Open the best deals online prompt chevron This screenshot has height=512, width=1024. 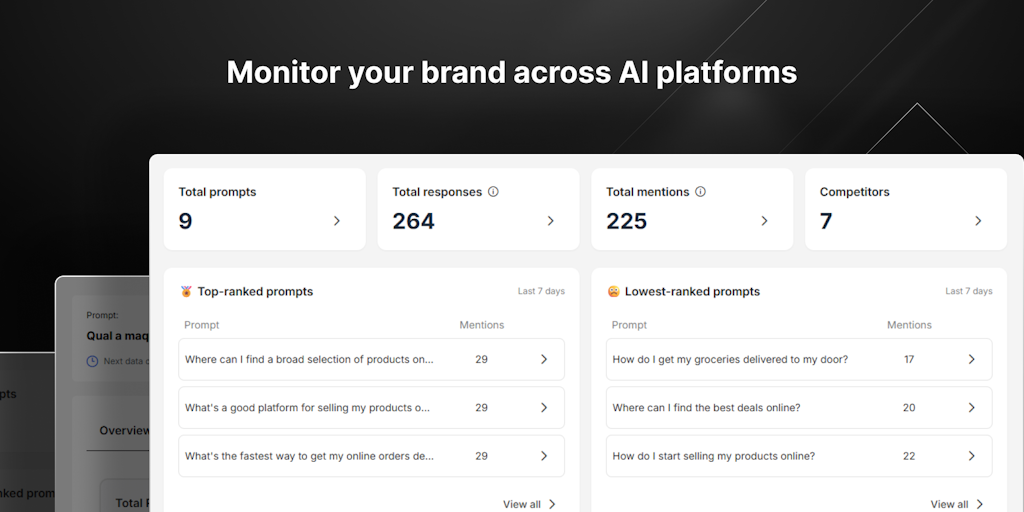[x=971, y=408]
